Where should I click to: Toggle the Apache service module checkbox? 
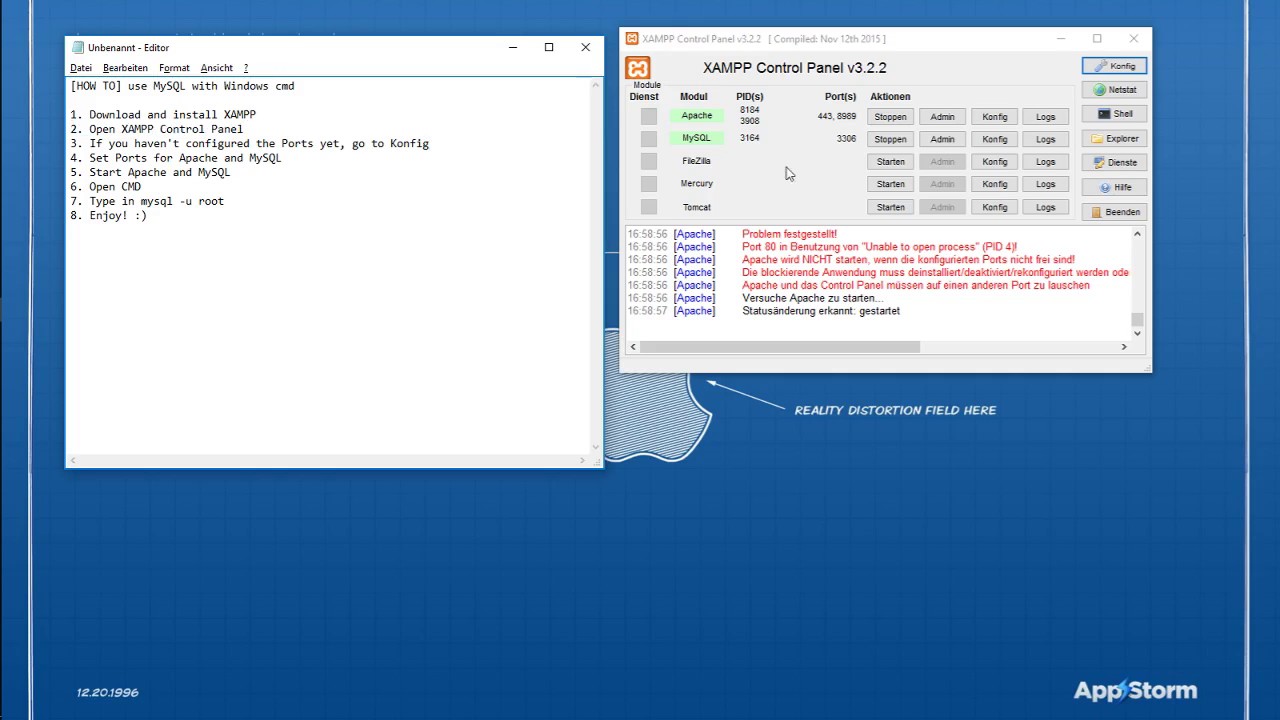[649, 116]
